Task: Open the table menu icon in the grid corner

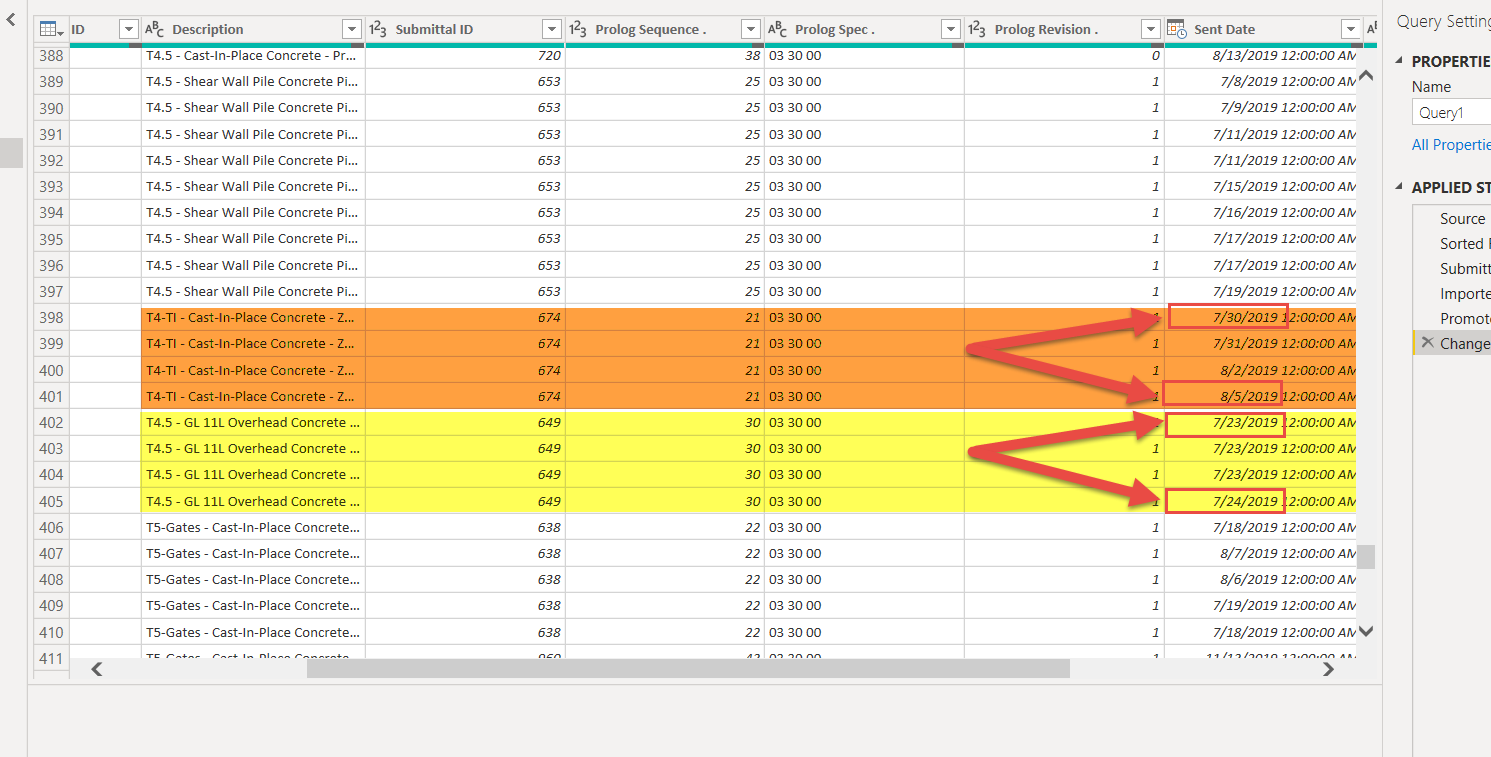Action: 51,29
